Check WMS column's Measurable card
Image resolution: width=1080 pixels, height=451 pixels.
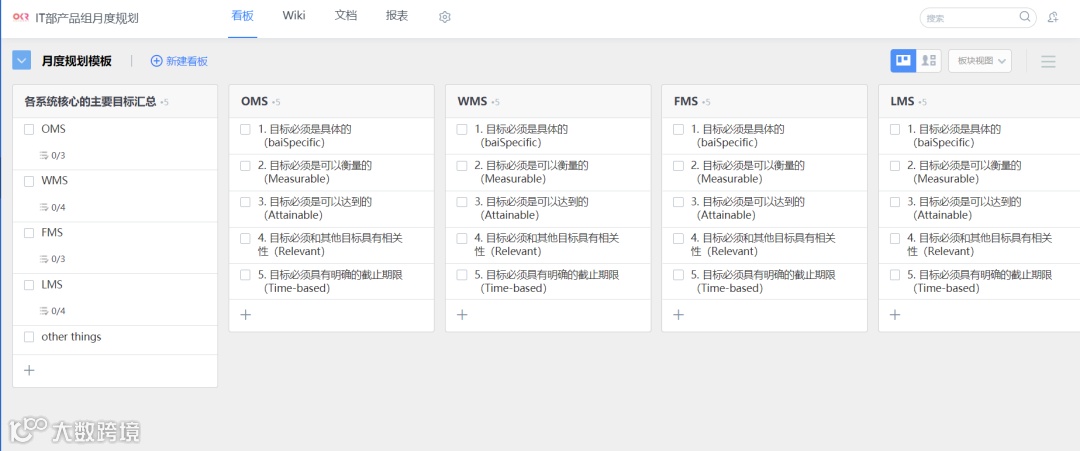(461, 166)
